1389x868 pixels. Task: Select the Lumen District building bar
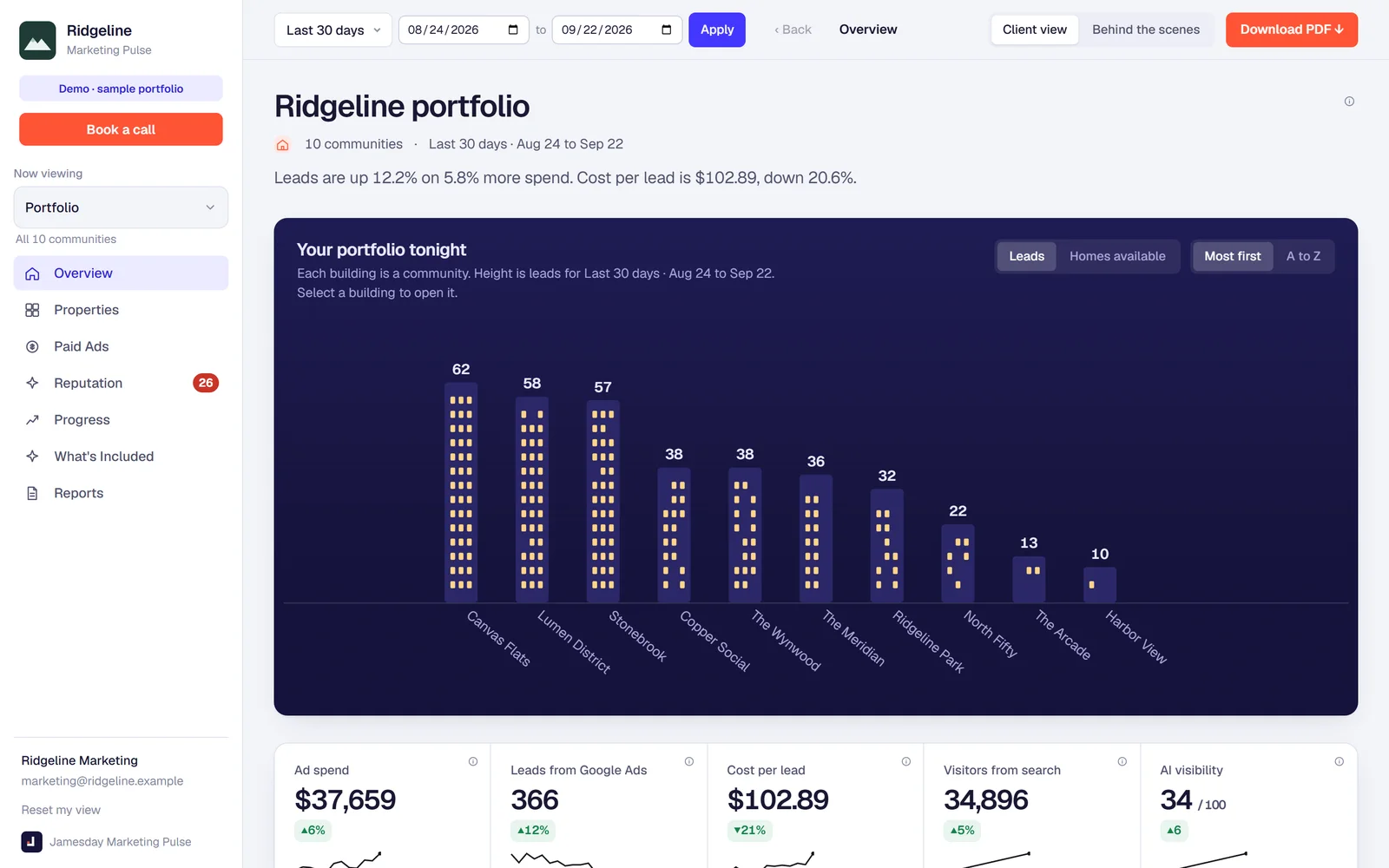click(x=532, y=499)
